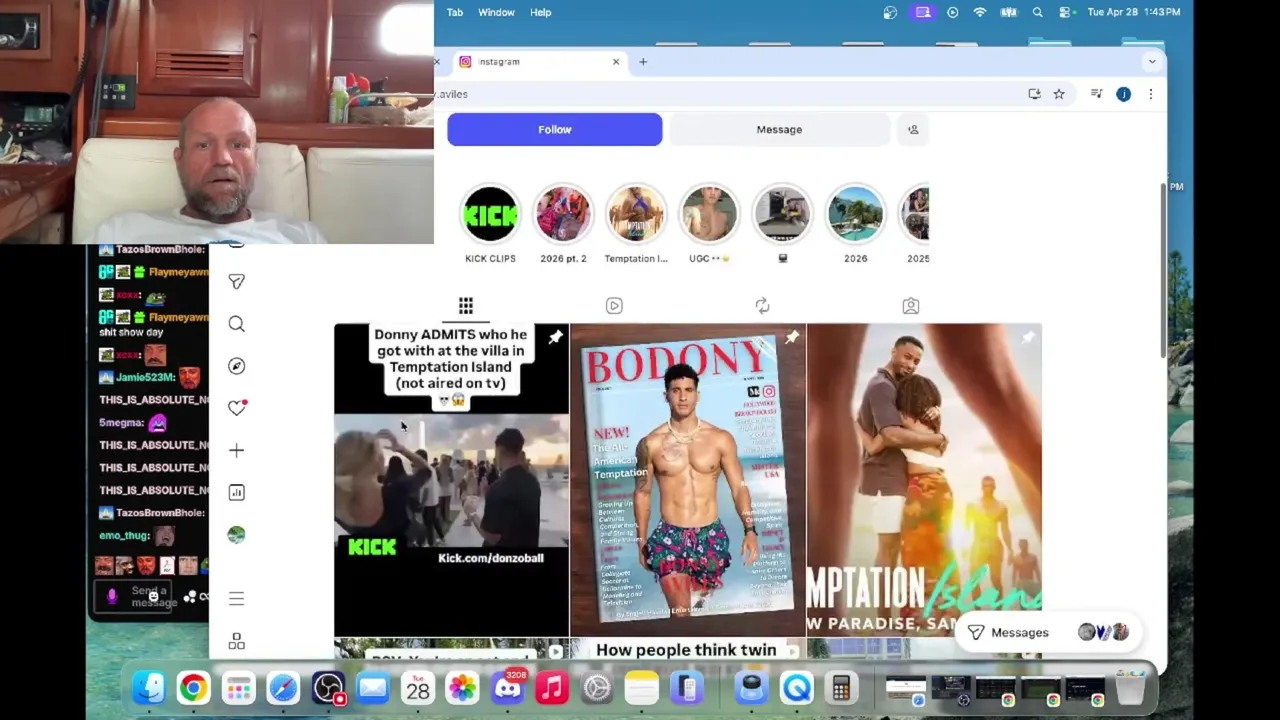This screenshot has width=1280, height=720.
Task: Click the Wi-Fi status icon
Action: [x=980, y=12]
